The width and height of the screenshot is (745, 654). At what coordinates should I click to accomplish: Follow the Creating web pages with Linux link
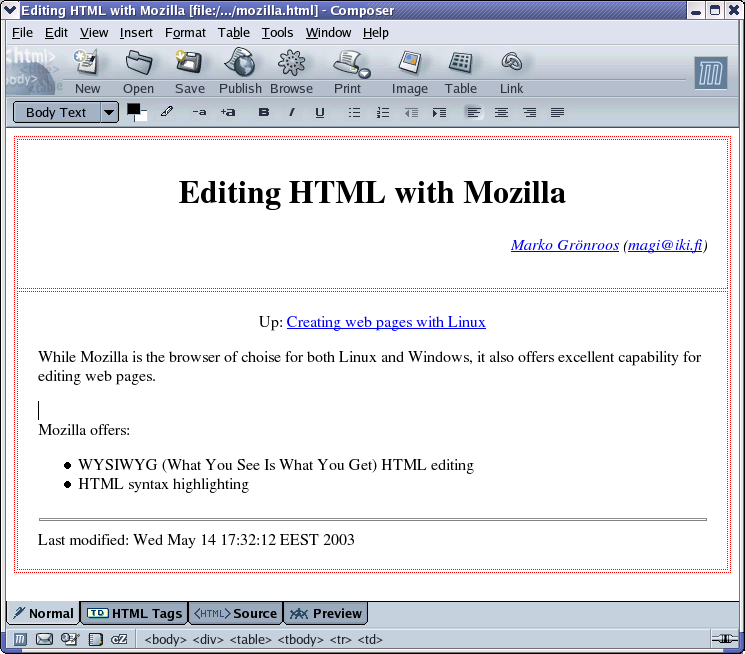(386, 322)
